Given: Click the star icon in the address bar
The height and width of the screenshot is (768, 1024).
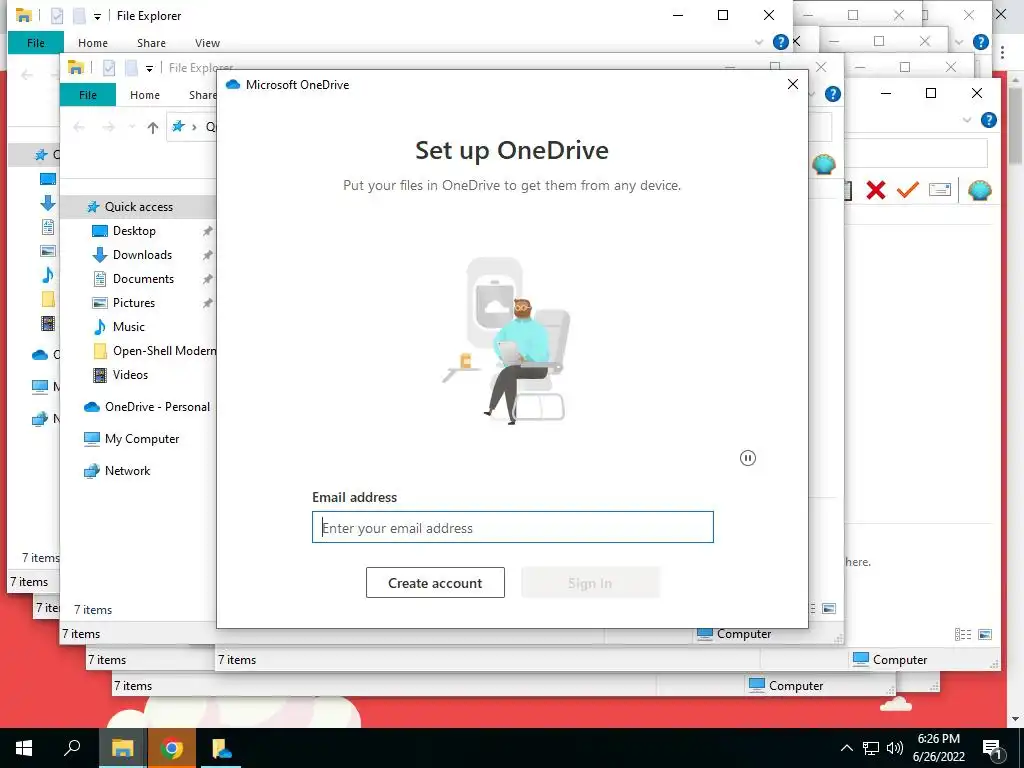Looking at the screenshot, I should (178, 127).
